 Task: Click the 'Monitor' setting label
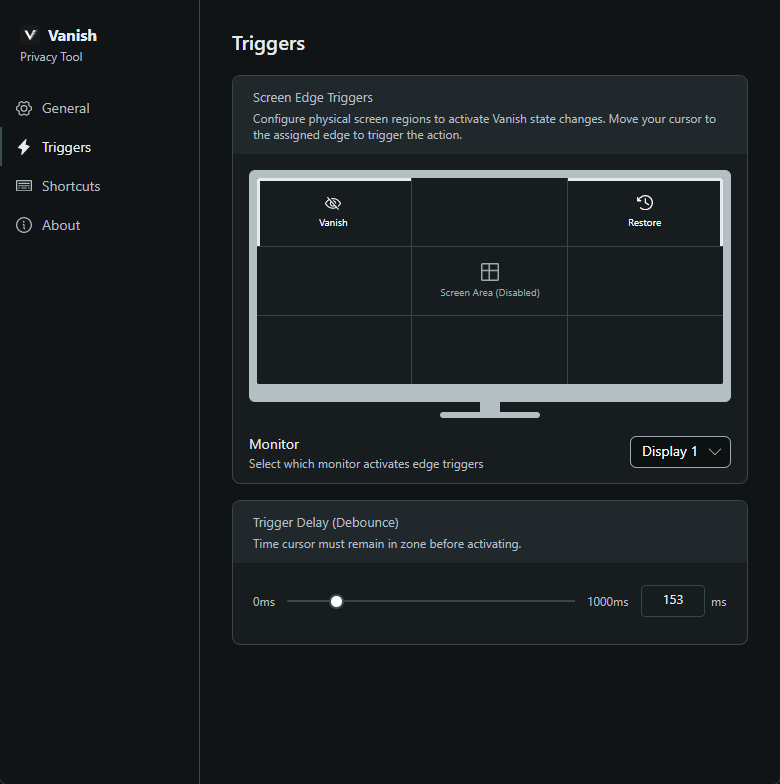274,444
